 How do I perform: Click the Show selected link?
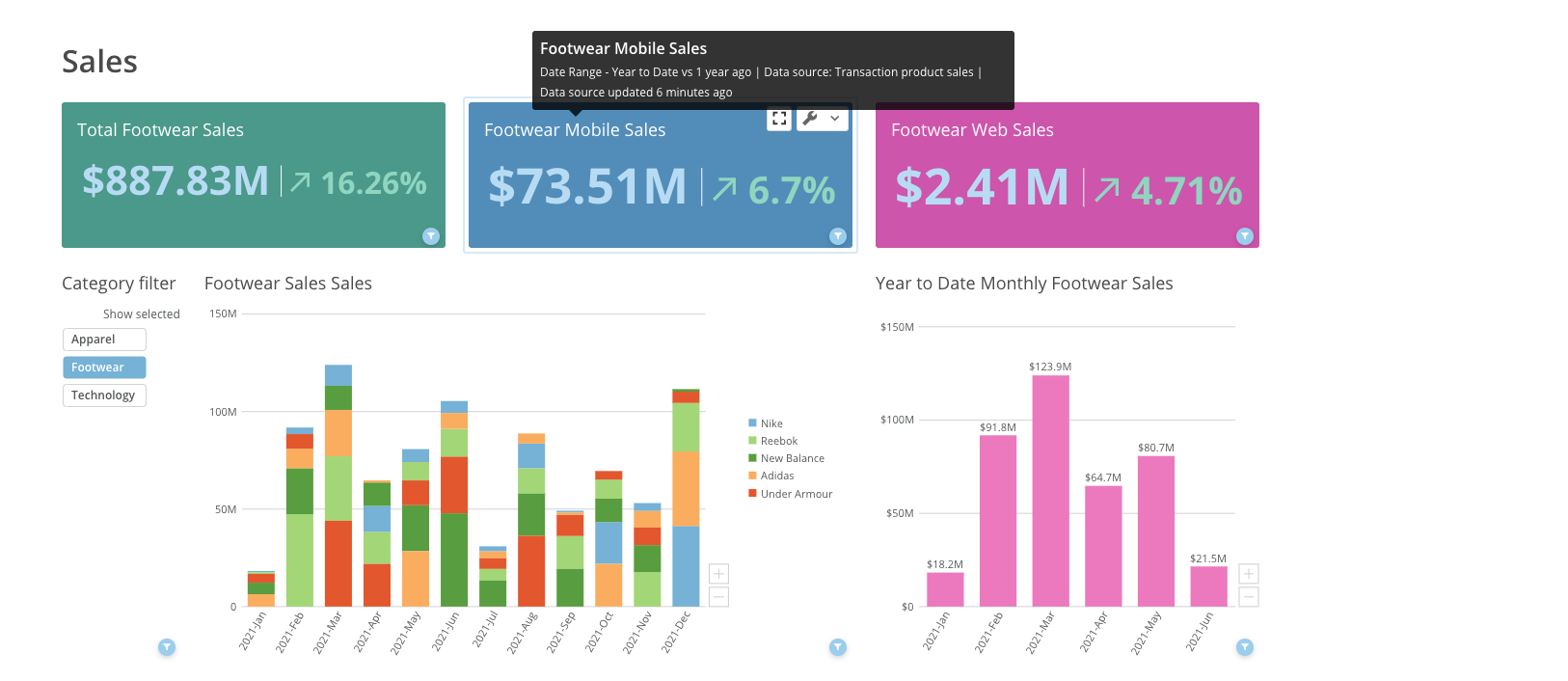point(141,314)
